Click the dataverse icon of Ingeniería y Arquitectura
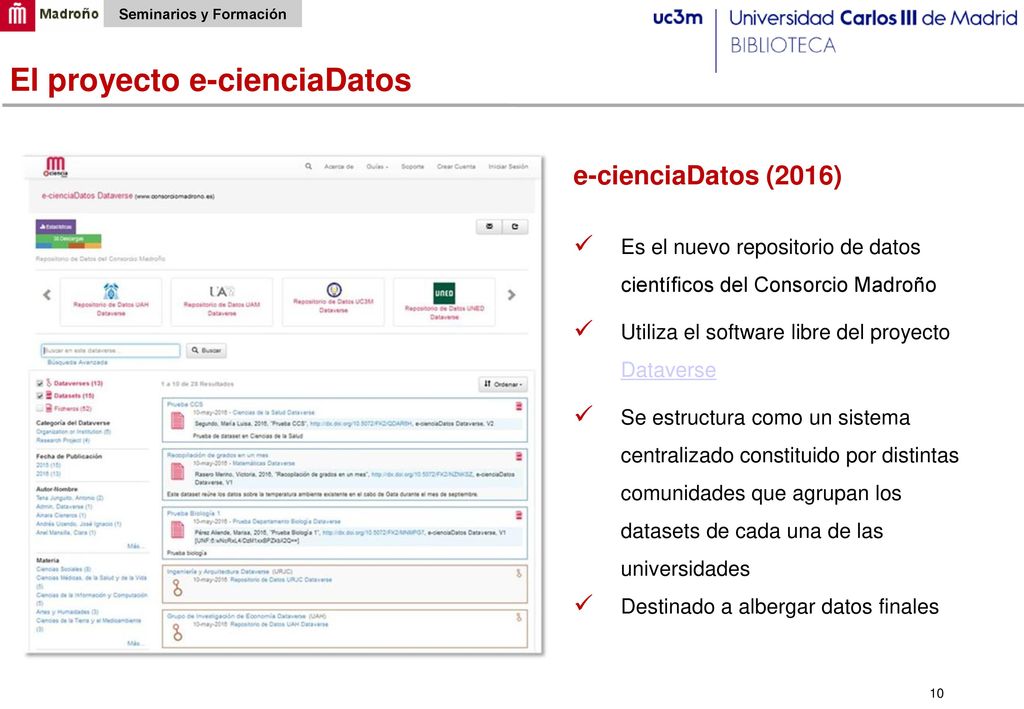1024x709 pixels. click(x=178, y=589)
